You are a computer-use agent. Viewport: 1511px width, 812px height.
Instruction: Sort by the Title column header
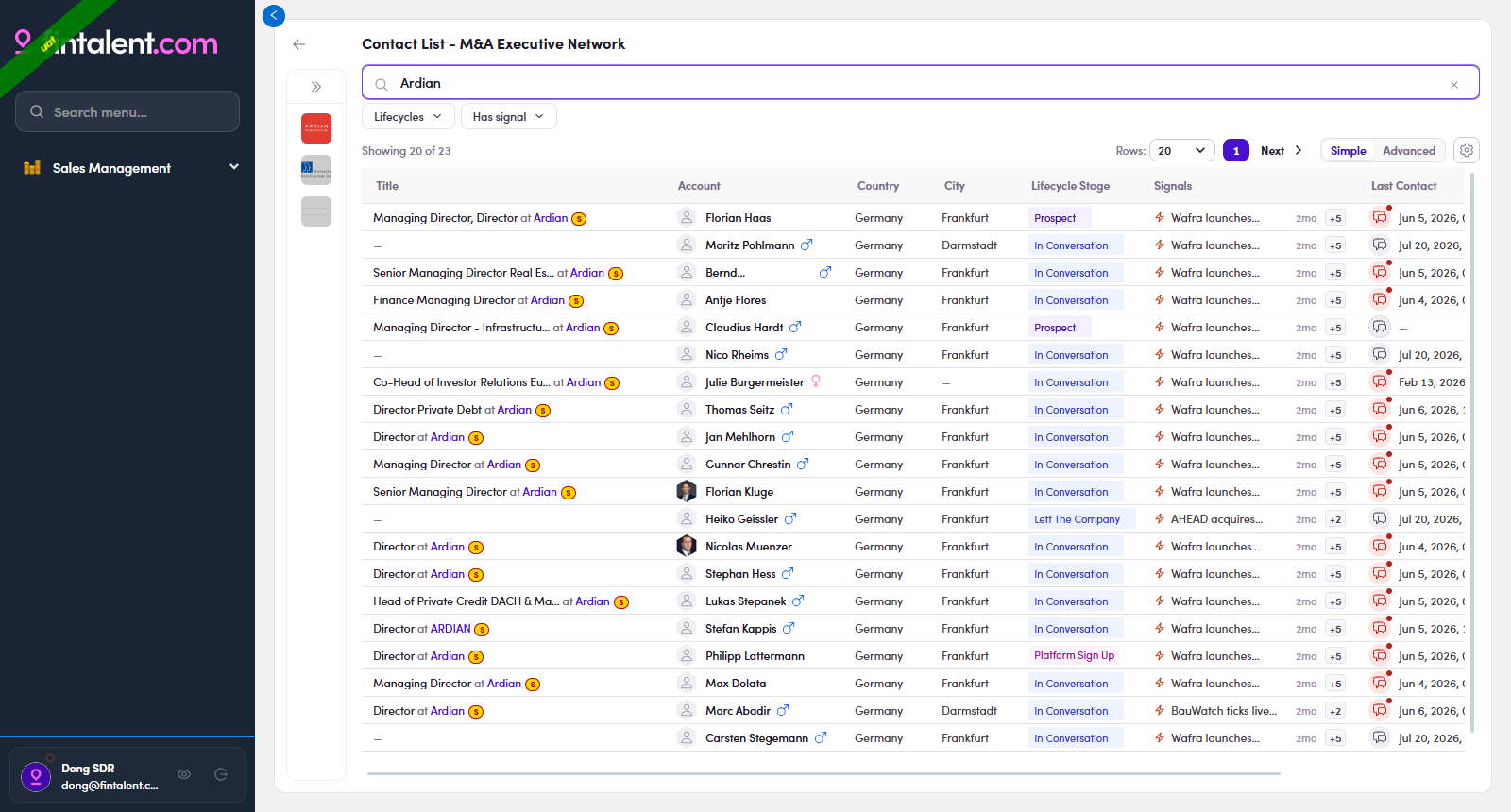pyautogui.click(x=387, y=186)
